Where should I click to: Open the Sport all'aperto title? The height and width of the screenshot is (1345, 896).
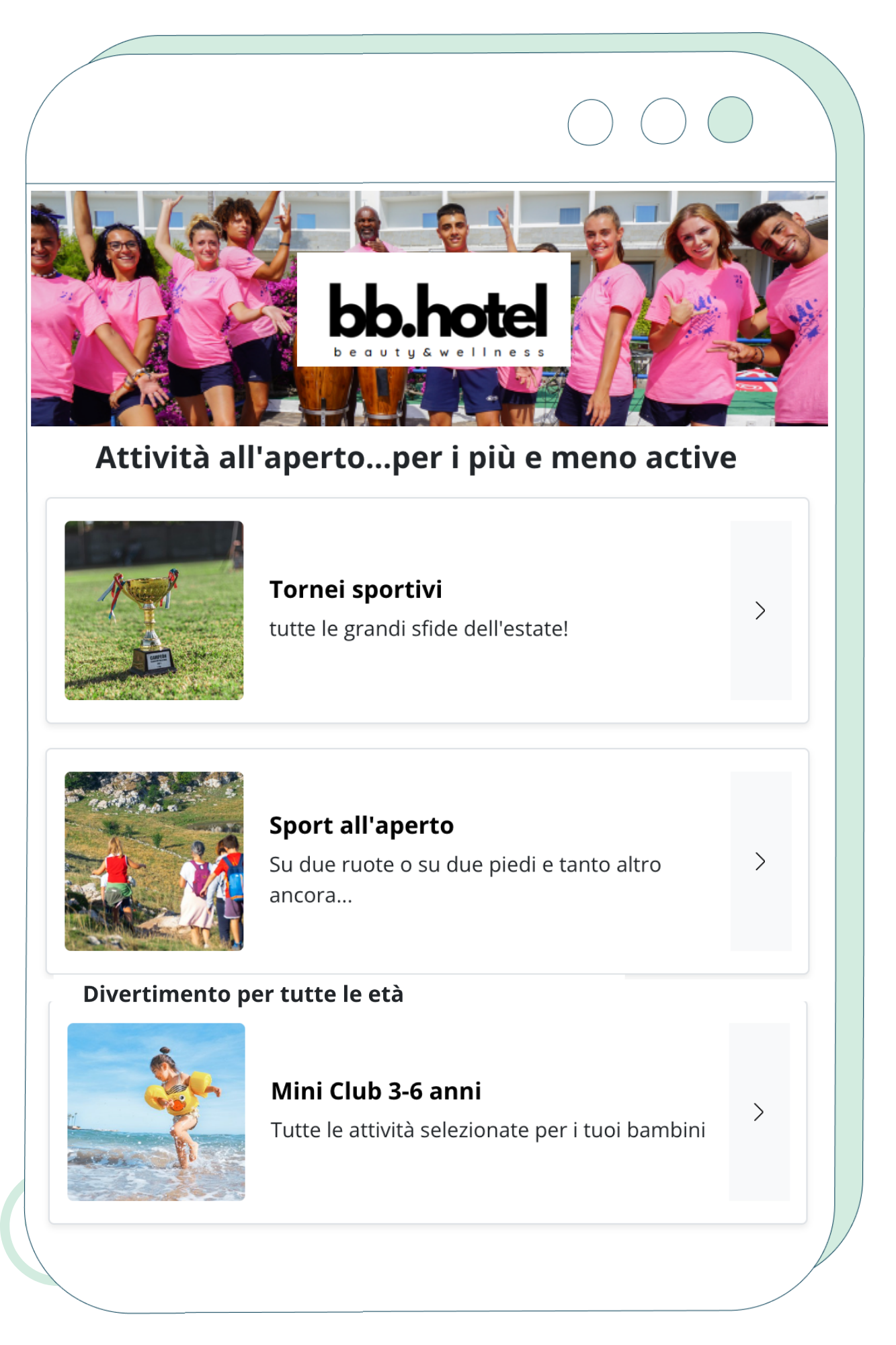(x=362, y=825)
